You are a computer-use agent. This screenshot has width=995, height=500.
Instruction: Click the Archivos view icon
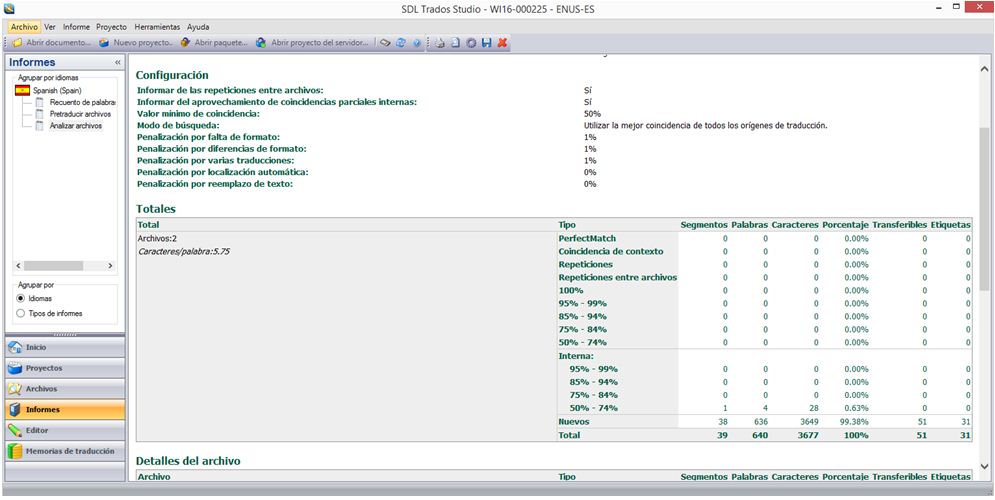pyautogui.click(x=15, y=389)
